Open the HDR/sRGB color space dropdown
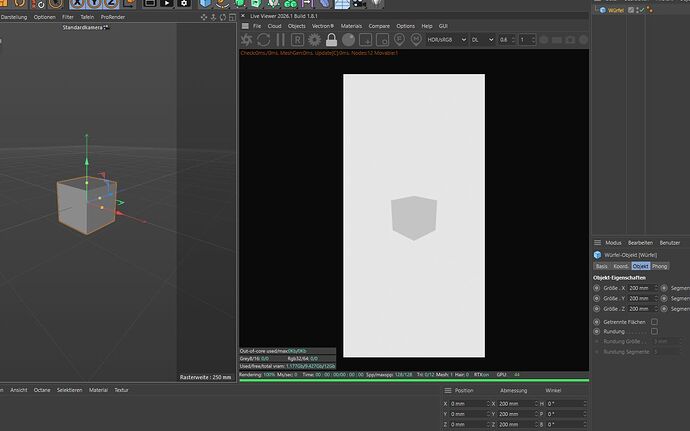Viewport: 690px width, 431px height. pos(446,40)
